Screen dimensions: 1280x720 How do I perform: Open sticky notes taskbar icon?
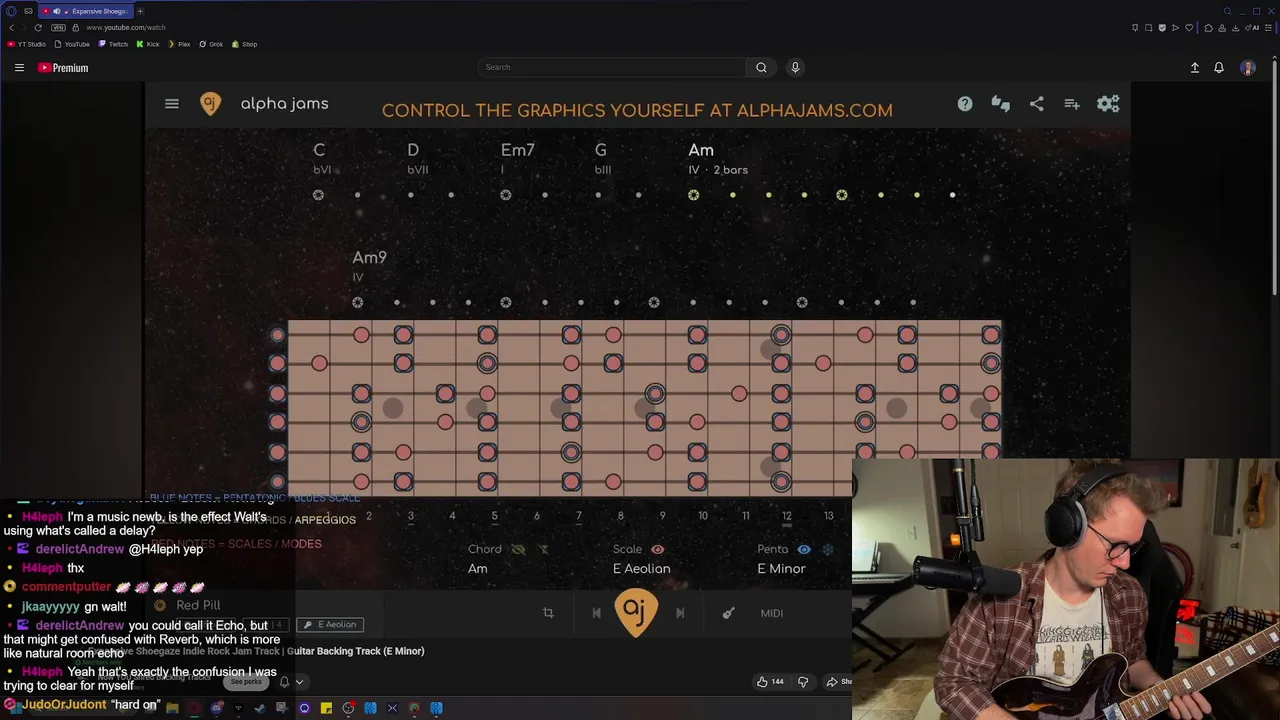pos(326,708)
